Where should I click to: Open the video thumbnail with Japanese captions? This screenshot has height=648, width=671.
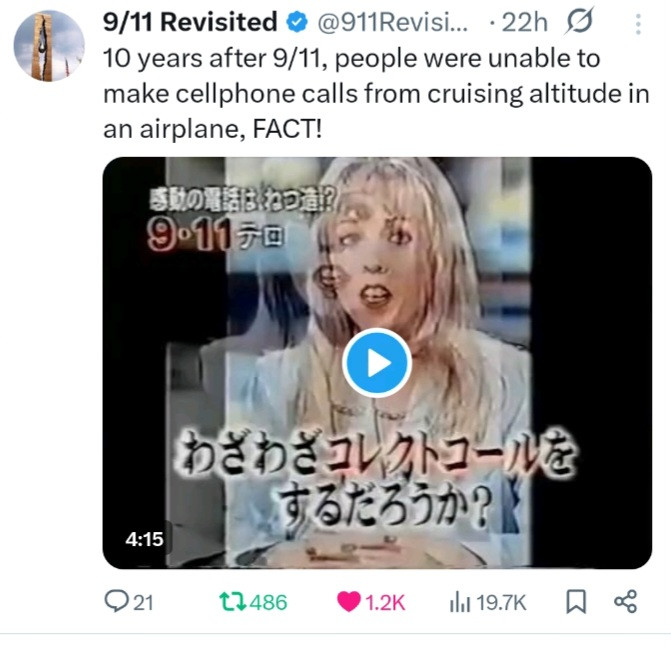pyautogui.click(x=377, y=363)
